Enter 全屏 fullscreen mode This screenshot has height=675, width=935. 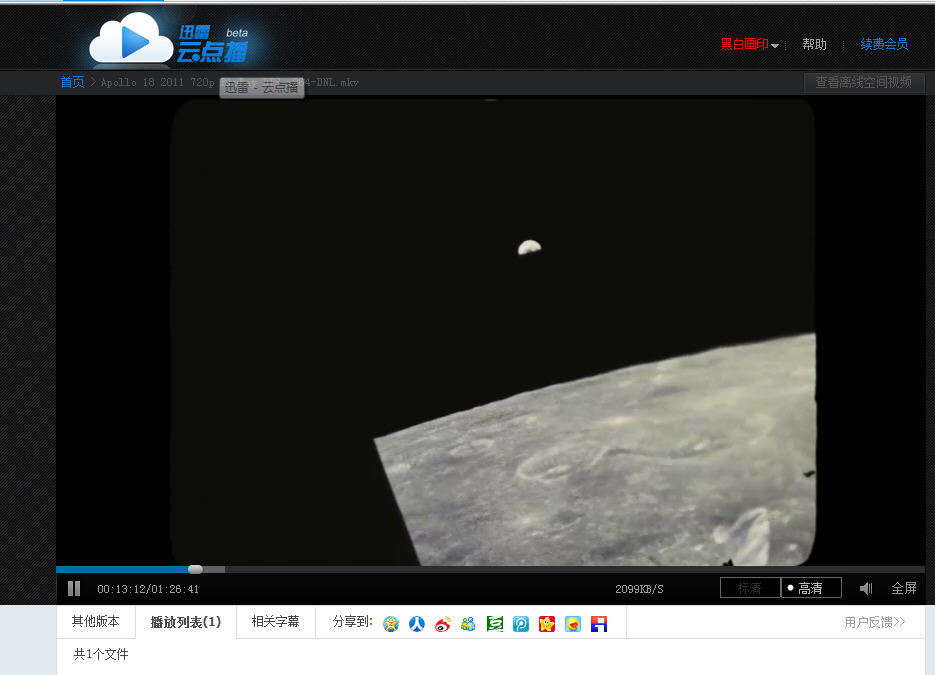903,589
